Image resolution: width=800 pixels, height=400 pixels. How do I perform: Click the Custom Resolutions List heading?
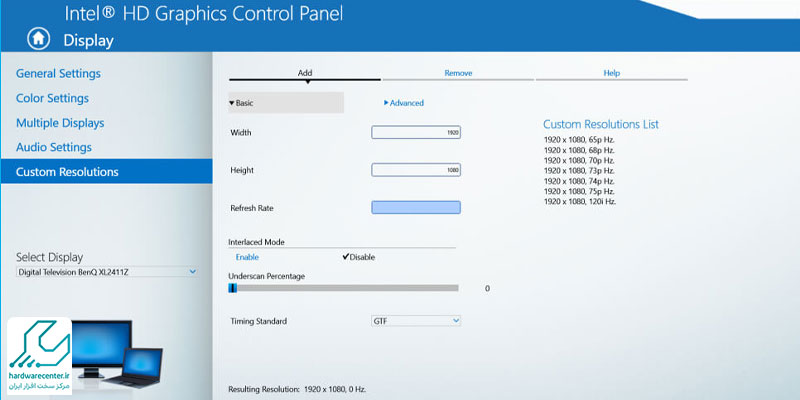point(601,124)
